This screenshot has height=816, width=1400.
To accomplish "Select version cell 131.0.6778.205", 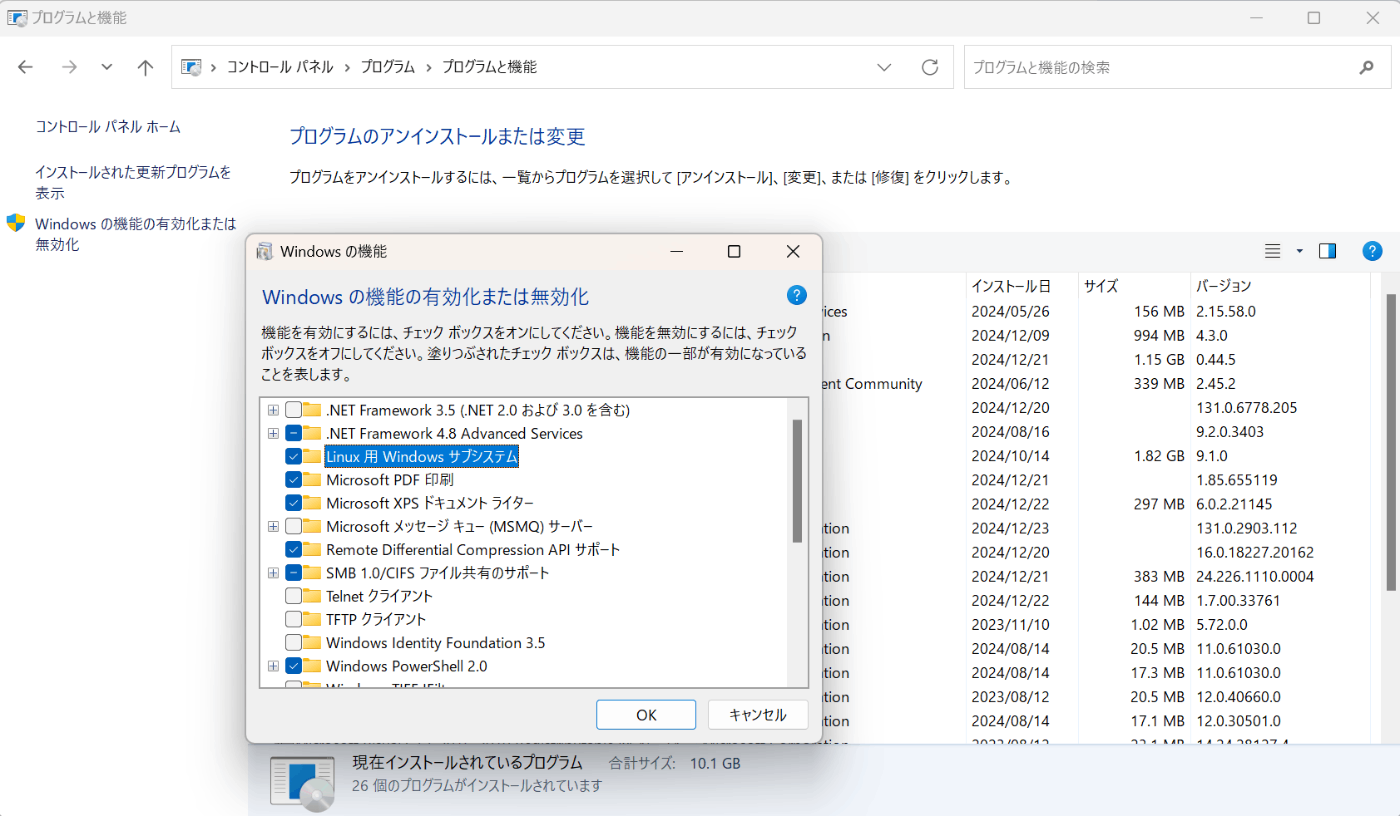I will coord(1245,408).
